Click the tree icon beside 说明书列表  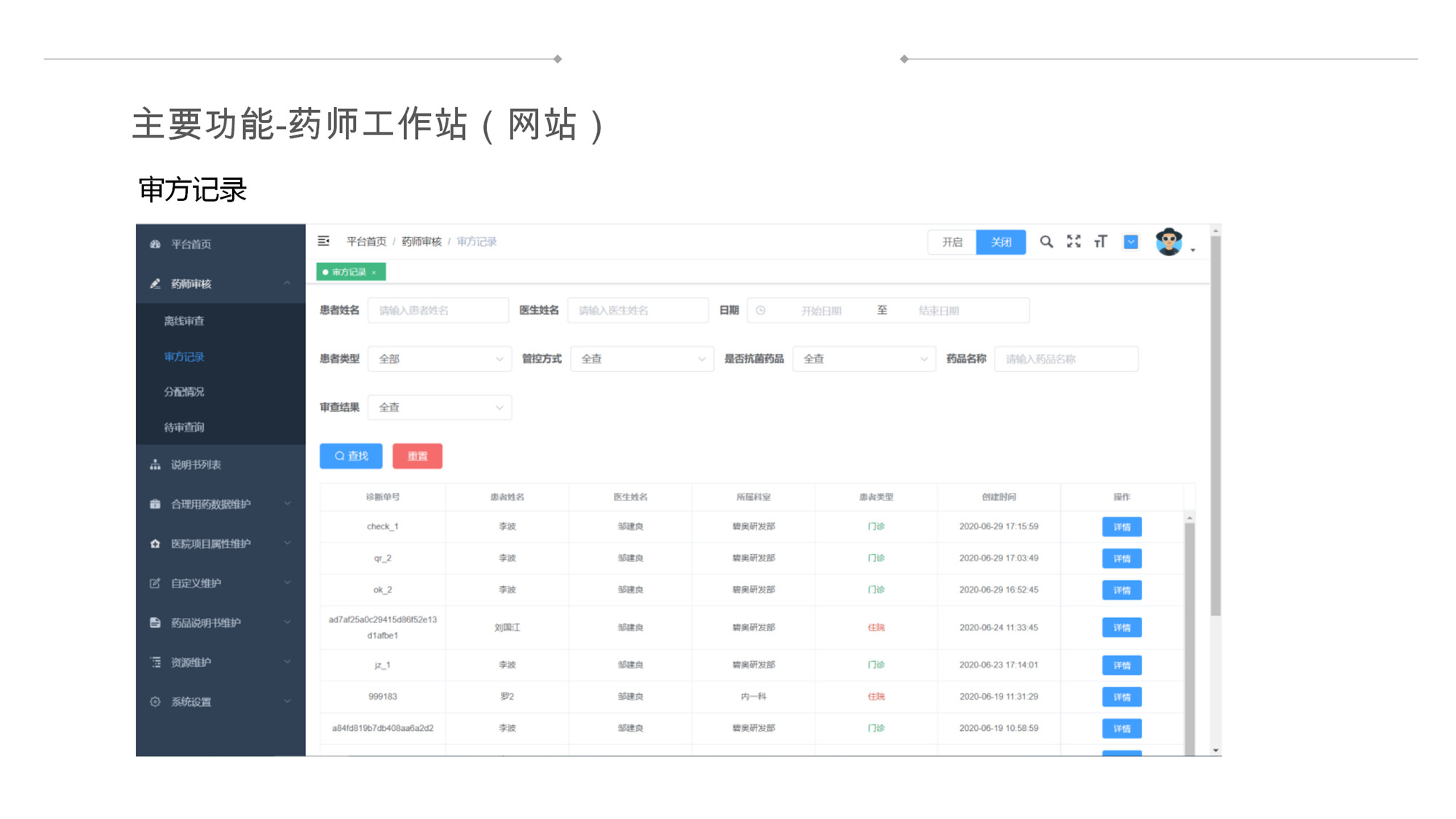click(155, 464)
